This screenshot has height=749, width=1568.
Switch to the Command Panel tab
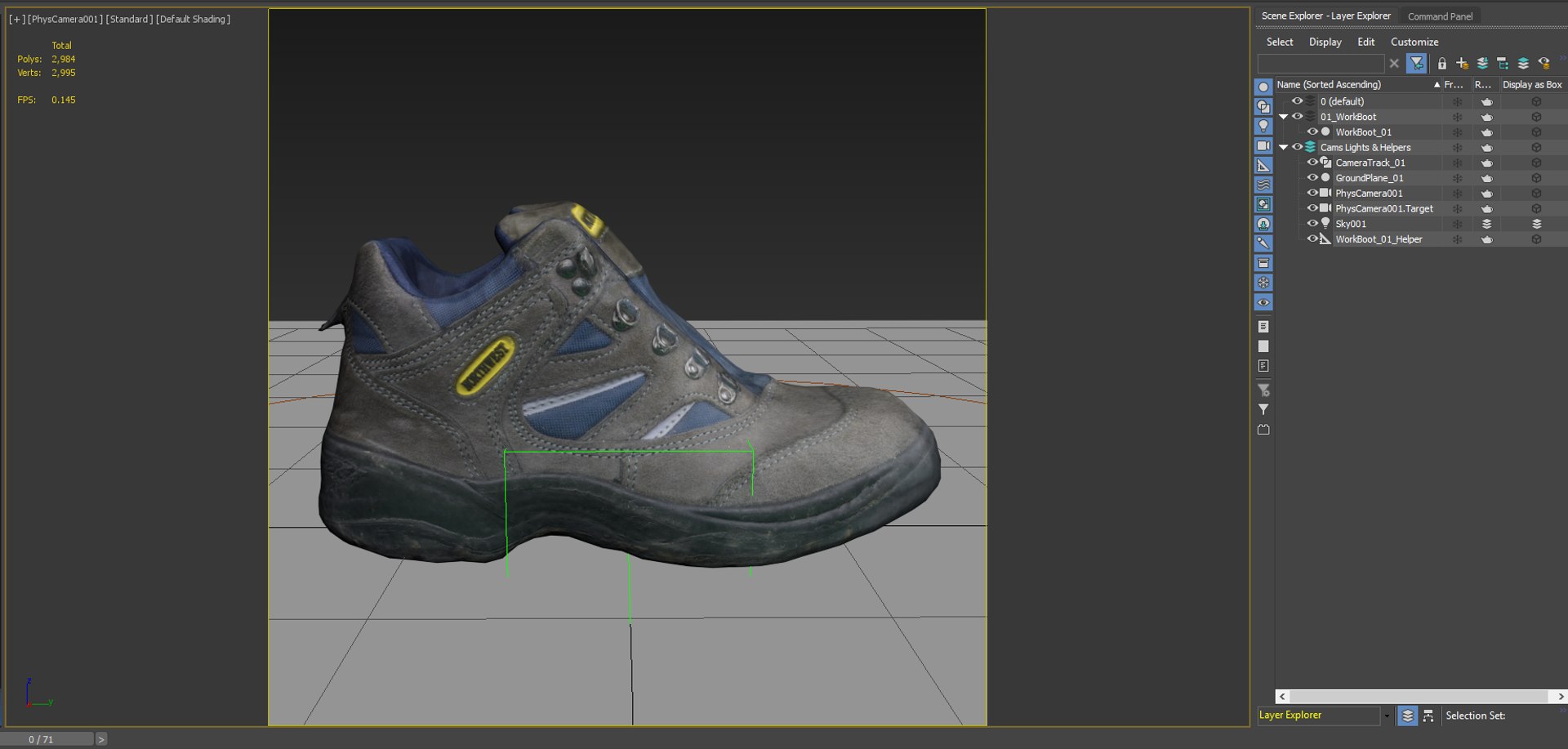coord(1441,16)
